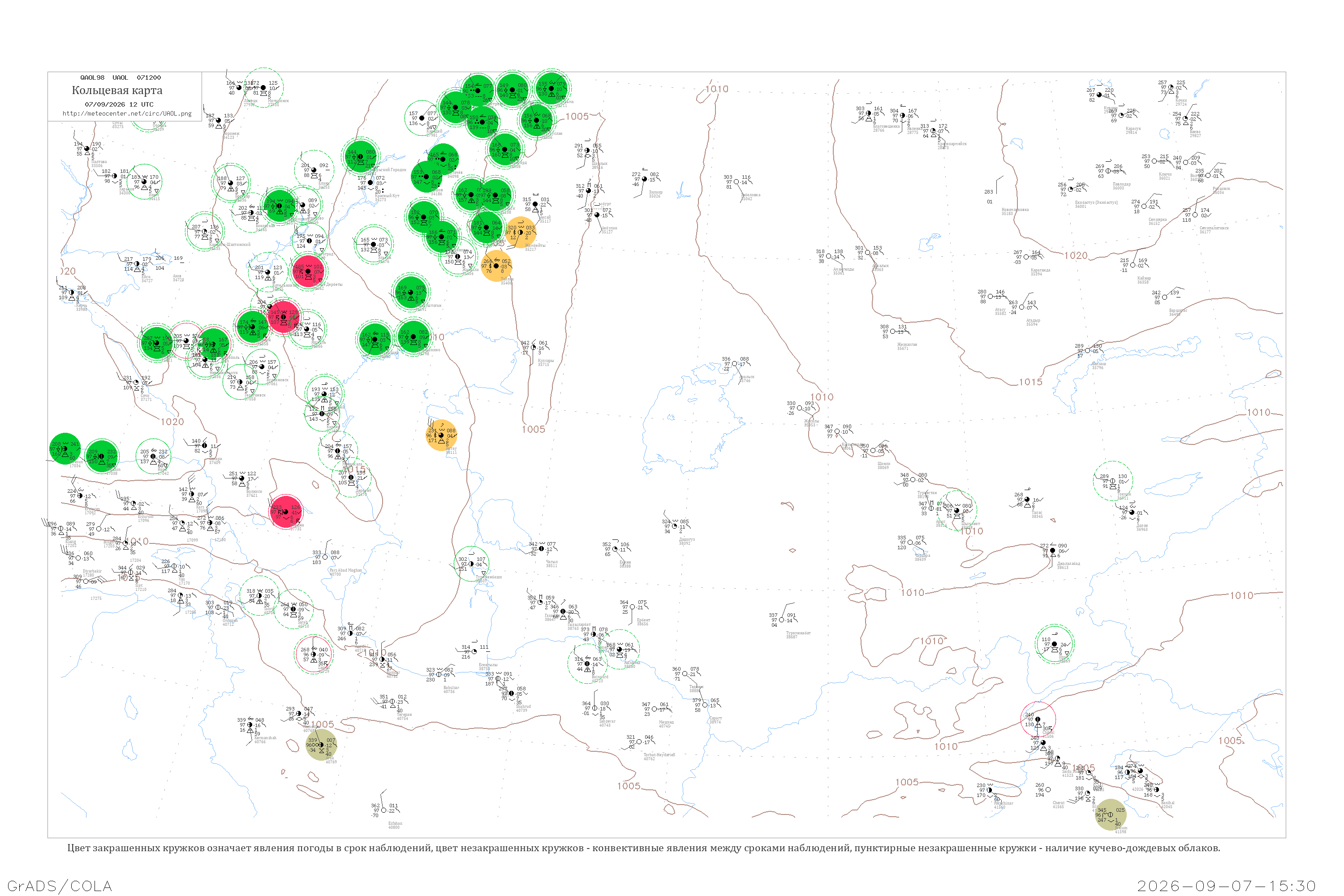Click the green-outlined Туркменбаши station circle
This screenshot has width=1344, height=896.
471,564
